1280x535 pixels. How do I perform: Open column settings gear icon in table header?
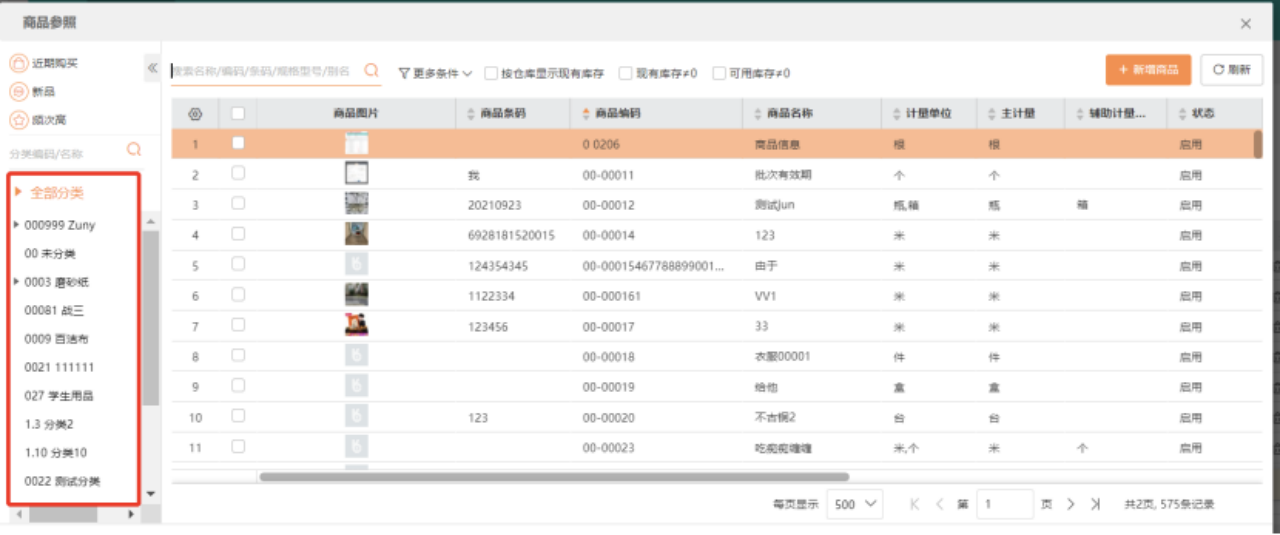tap(195, 114)
